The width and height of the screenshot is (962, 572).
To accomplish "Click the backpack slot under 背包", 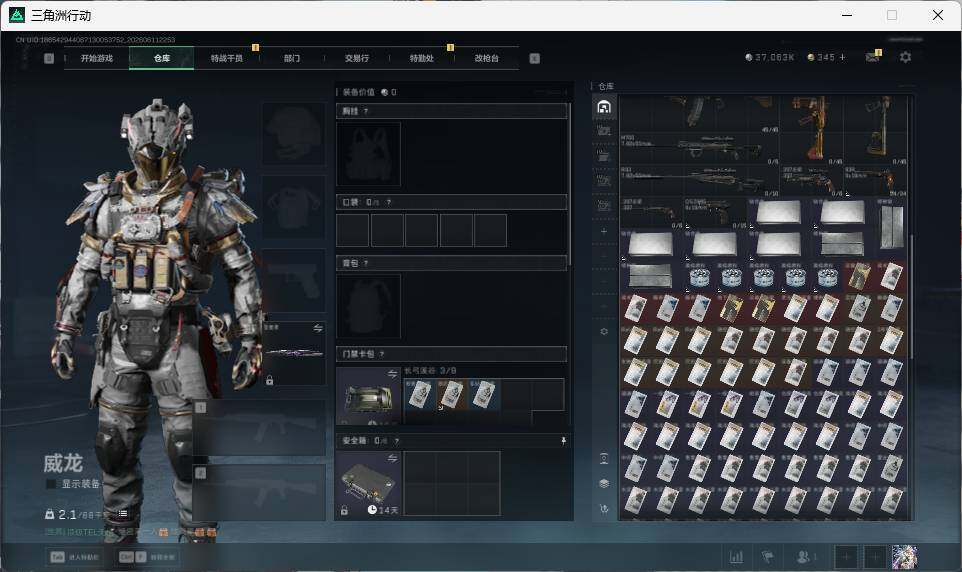I will pos(368,306).
